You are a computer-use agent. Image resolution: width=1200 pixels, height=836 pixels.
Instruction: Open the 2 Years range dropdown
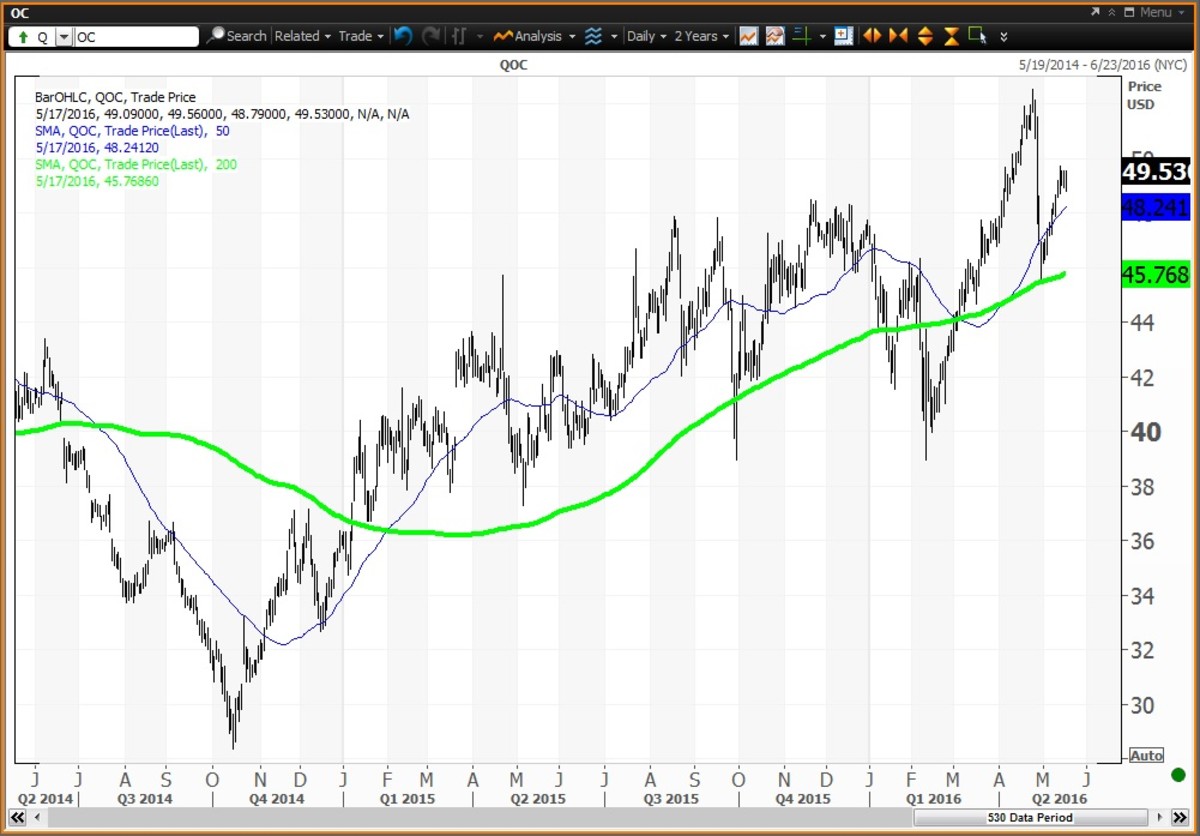tap(701, 36)
